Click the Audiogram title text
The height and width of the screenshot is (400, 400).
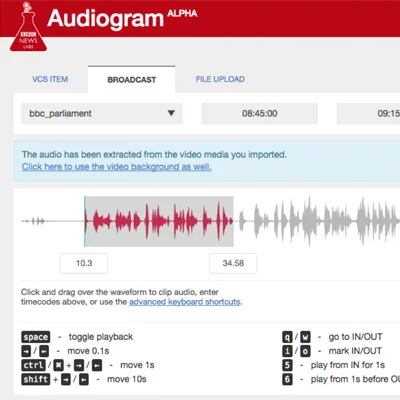click(x=106, y=19)
